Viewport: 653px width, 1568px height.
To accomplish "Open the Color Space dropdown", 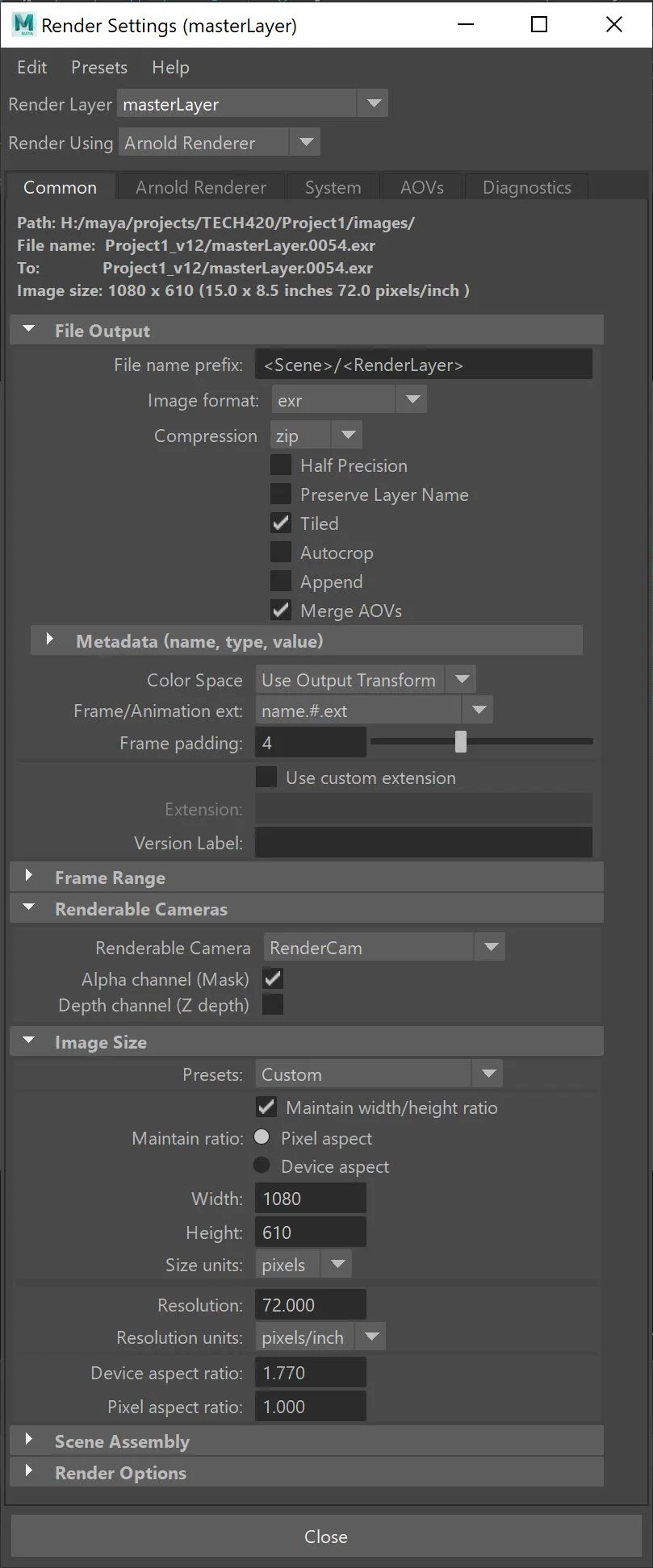I will (366, 680).
